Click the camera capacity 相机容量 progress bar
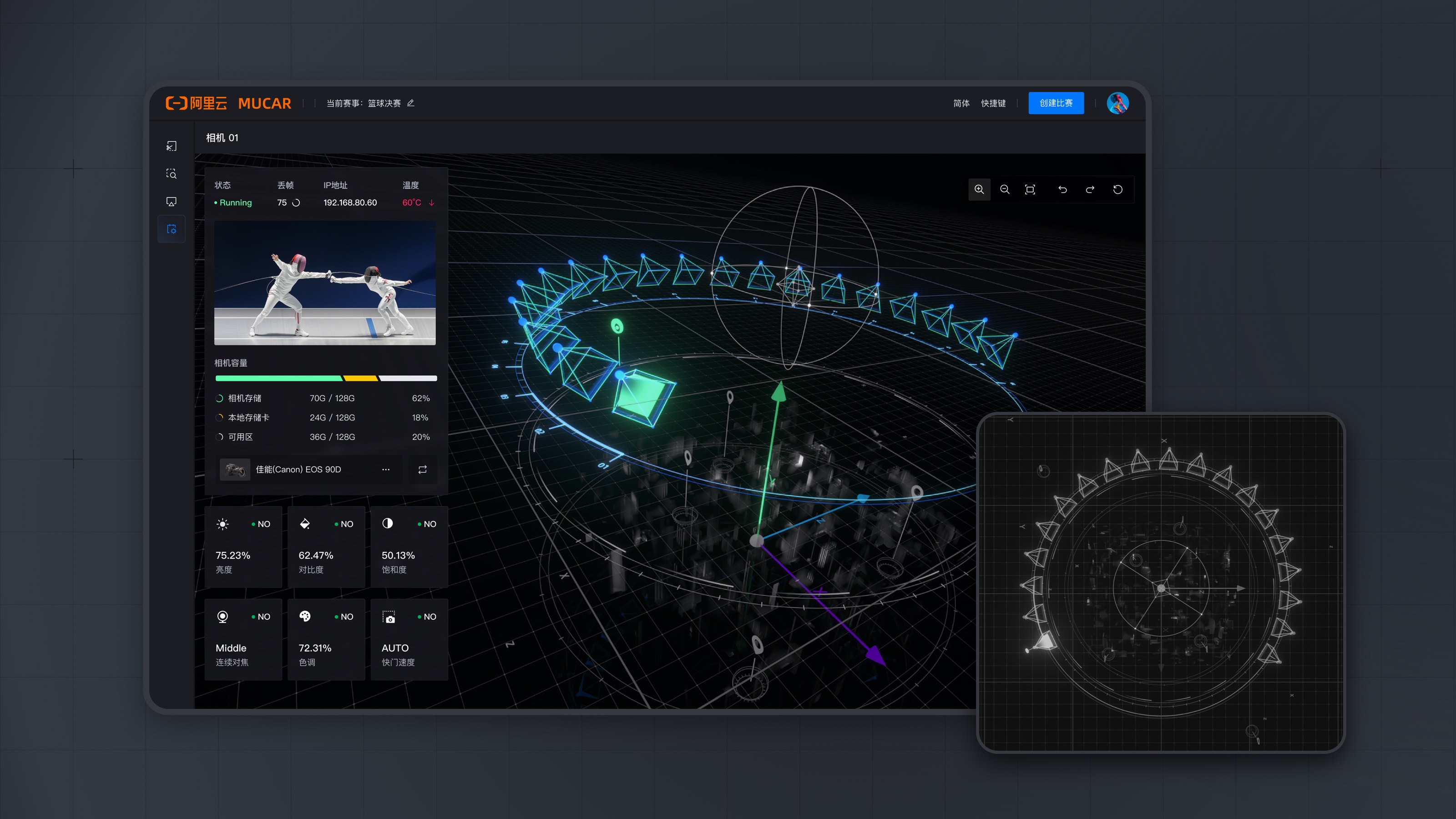The width and height of the screenshot is (1456, 819). pyautogui.click(x=326, y=378)
